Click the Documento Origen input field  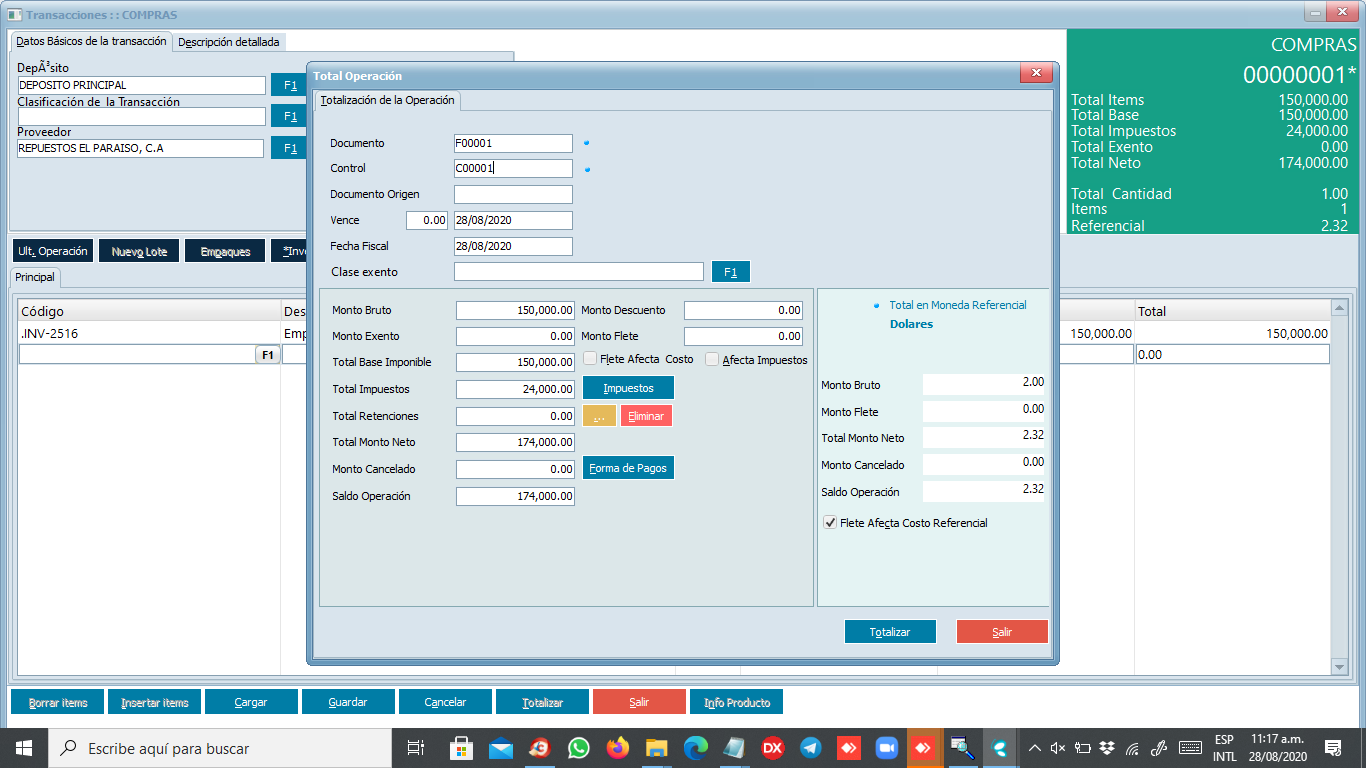[x=513, y=194]
